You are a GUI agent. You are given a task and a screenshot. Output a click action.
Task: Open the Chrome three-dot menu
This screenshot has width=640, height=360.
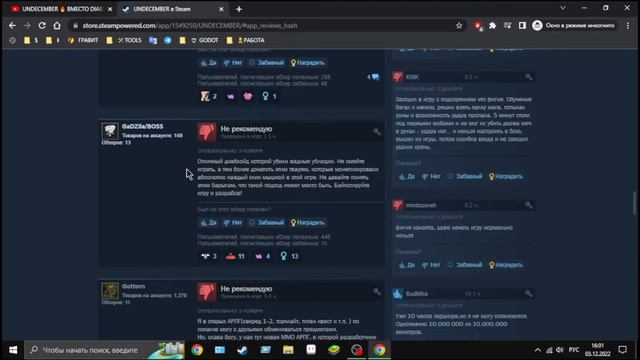tap(628, 25)
